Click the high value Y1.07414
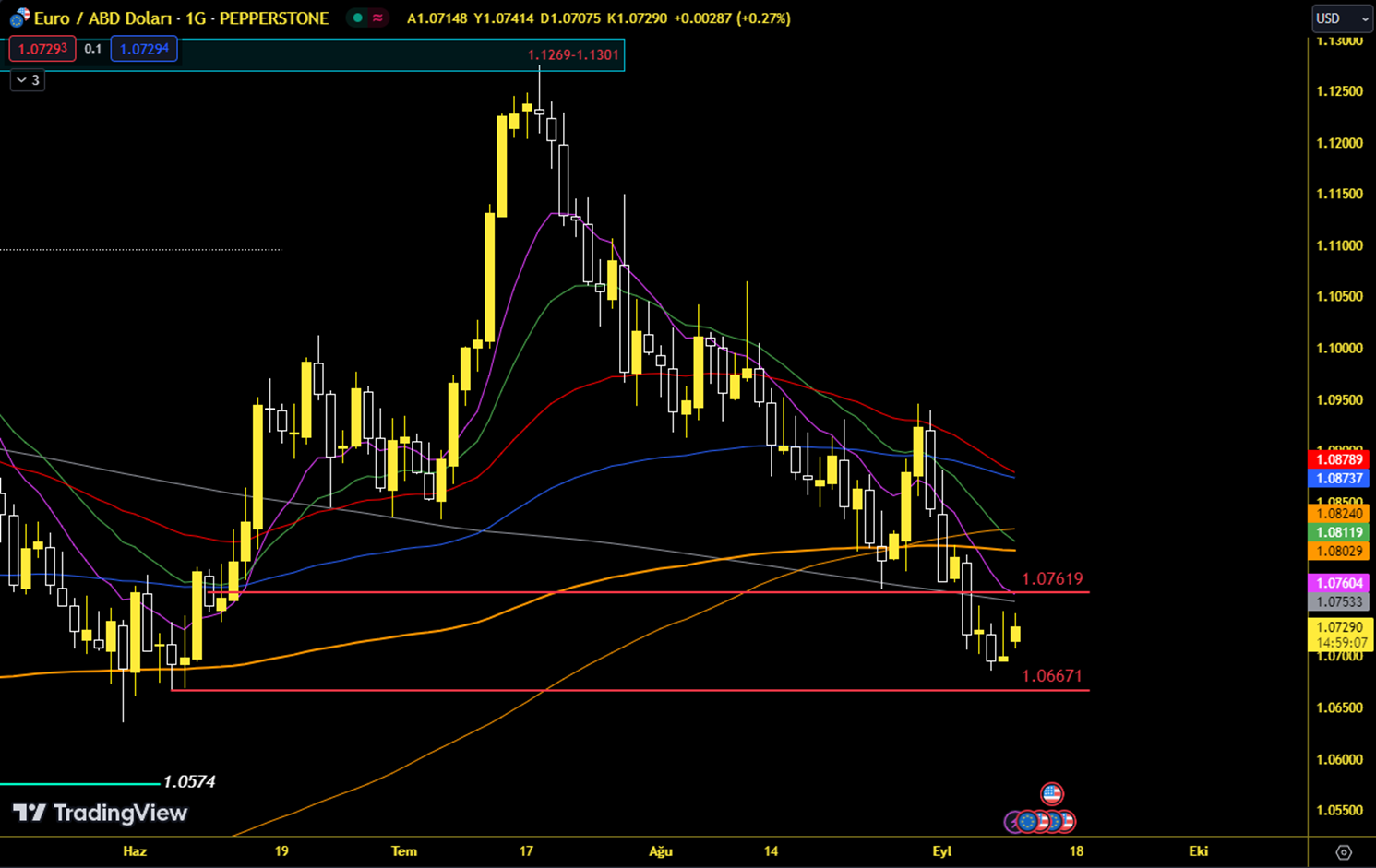This screenshot has width=1376, height=868. coord(504,18)
